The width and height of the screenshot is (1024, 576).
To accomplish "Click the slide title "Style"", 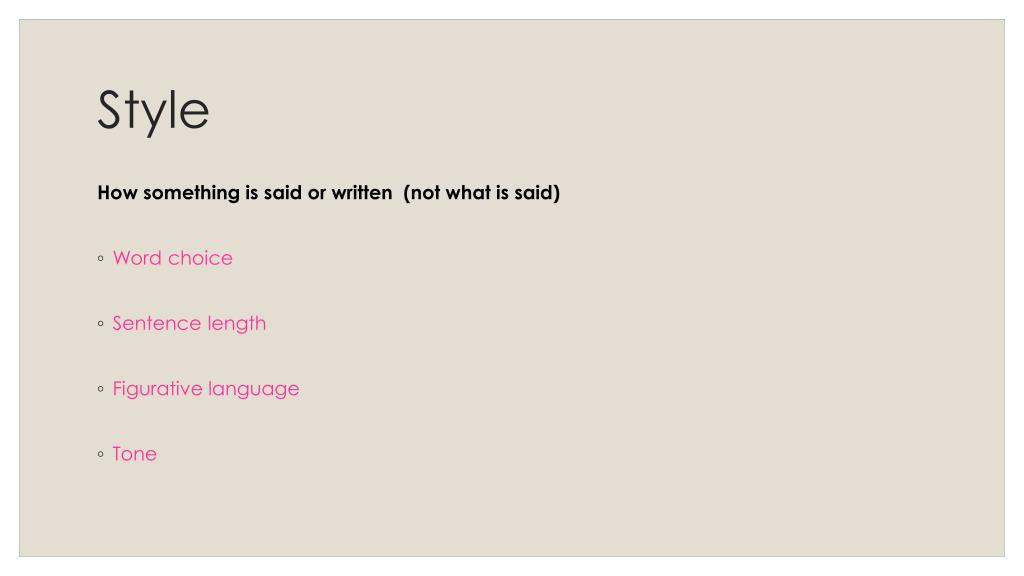I will pos(153,111).
